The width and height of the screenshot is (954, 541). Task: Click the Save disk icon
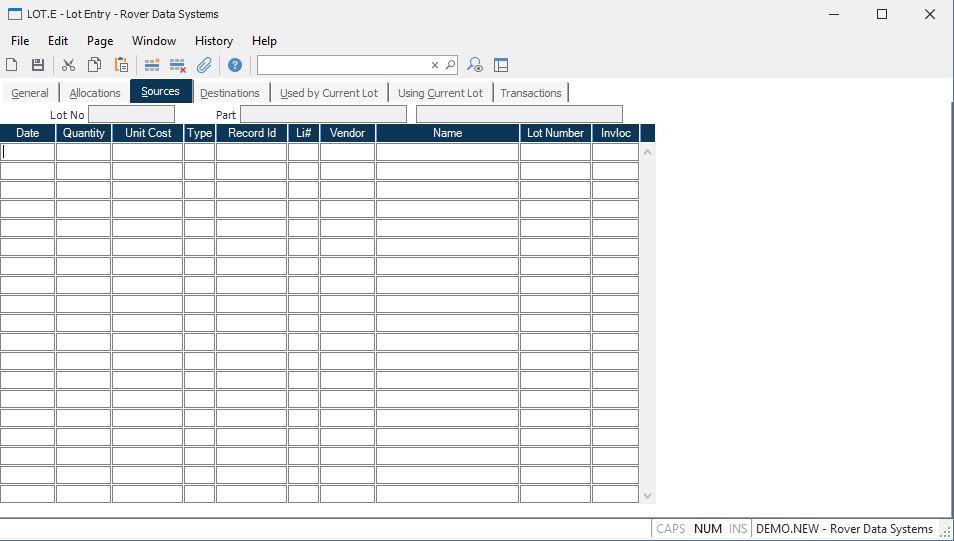click(x=38, y=65)
